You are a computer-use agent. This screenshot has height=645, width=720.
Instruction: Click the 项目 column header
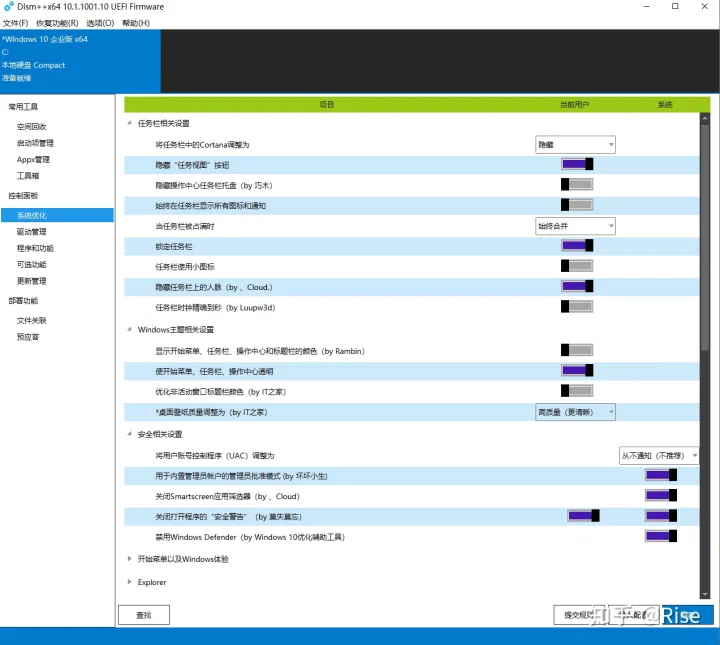click(x=326, y=105)
